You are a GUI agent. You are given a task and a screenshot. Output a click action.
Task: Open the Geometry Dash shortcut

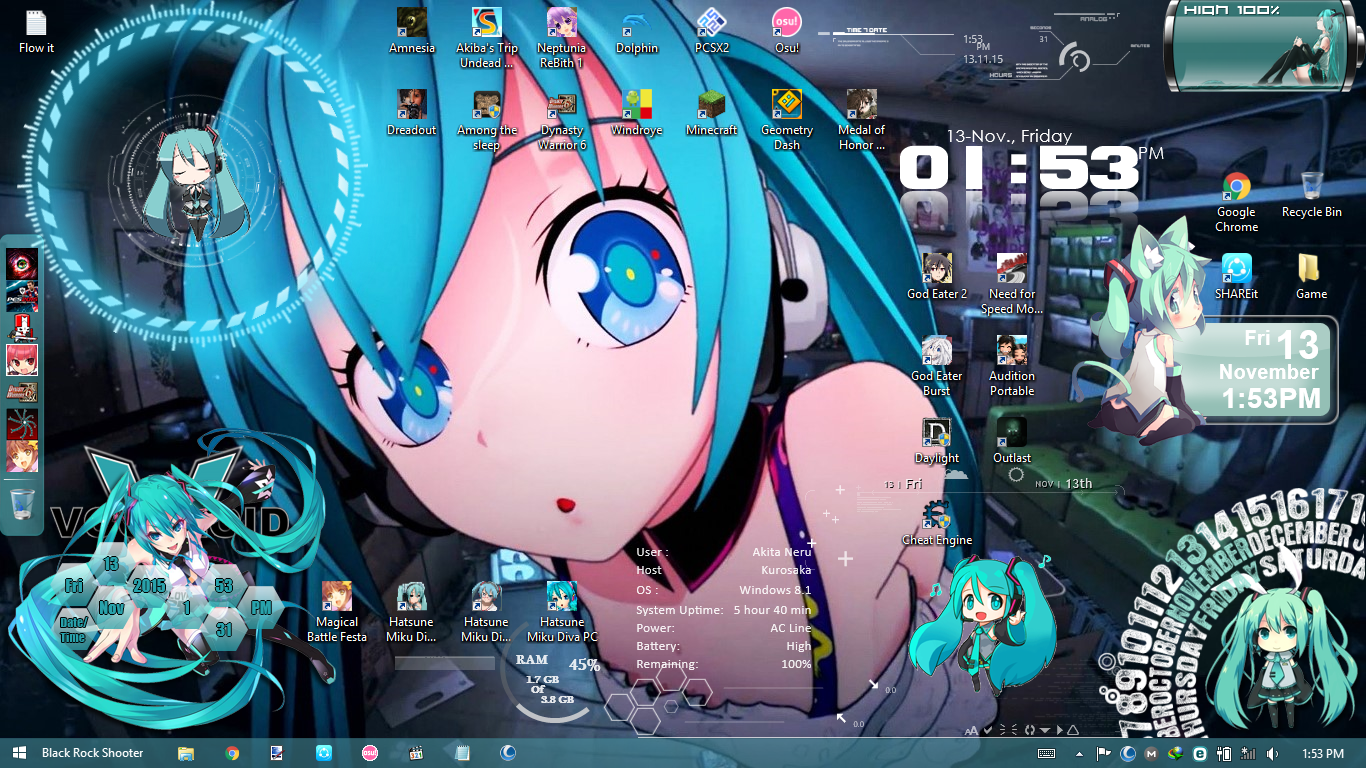pos(787,120)
